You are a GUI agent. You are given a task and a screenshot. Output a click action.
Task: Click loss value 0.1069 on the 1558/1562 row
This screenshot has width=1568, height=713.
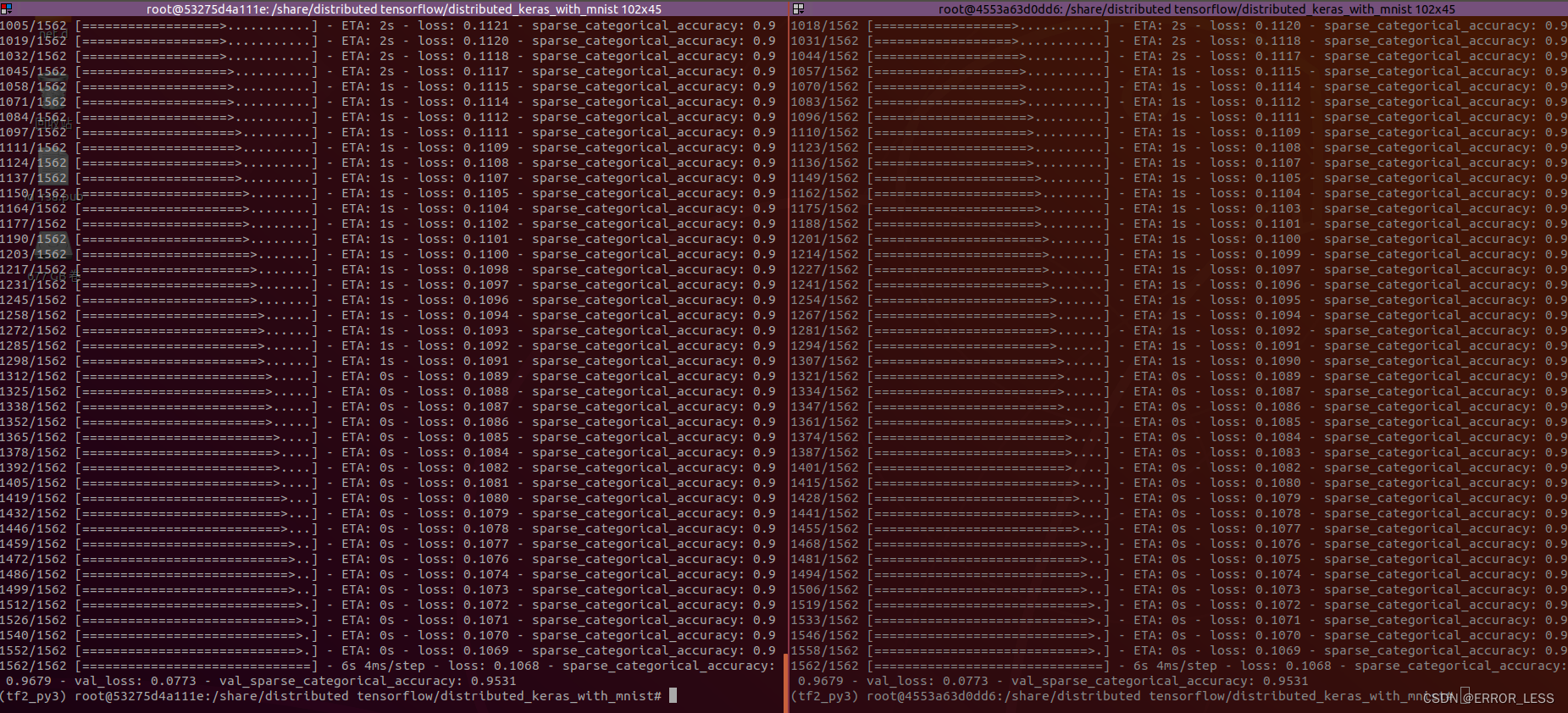1278,650
